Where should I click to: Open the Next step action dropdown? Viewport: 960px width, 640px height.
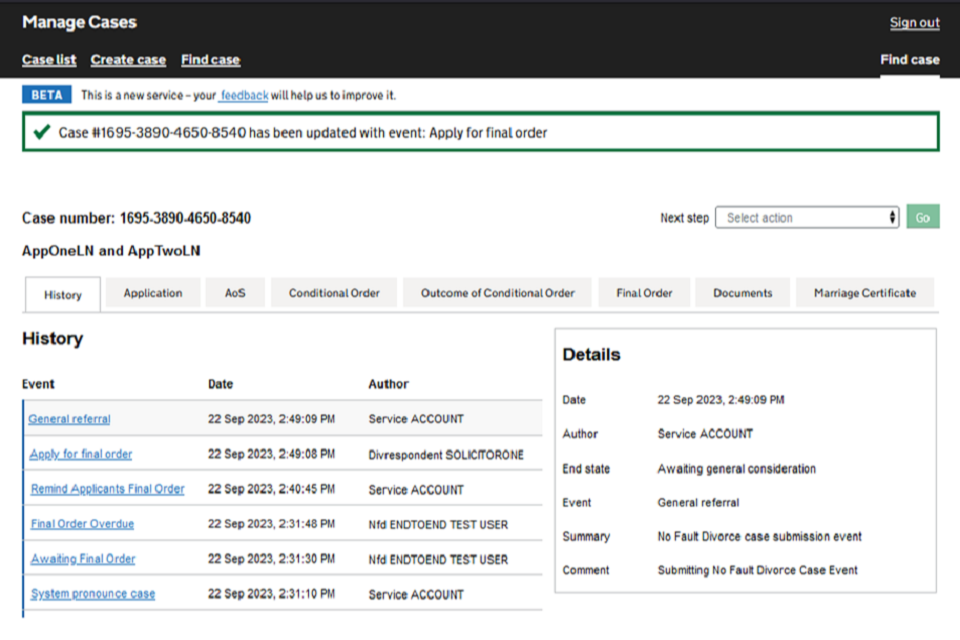pos(806,217)
